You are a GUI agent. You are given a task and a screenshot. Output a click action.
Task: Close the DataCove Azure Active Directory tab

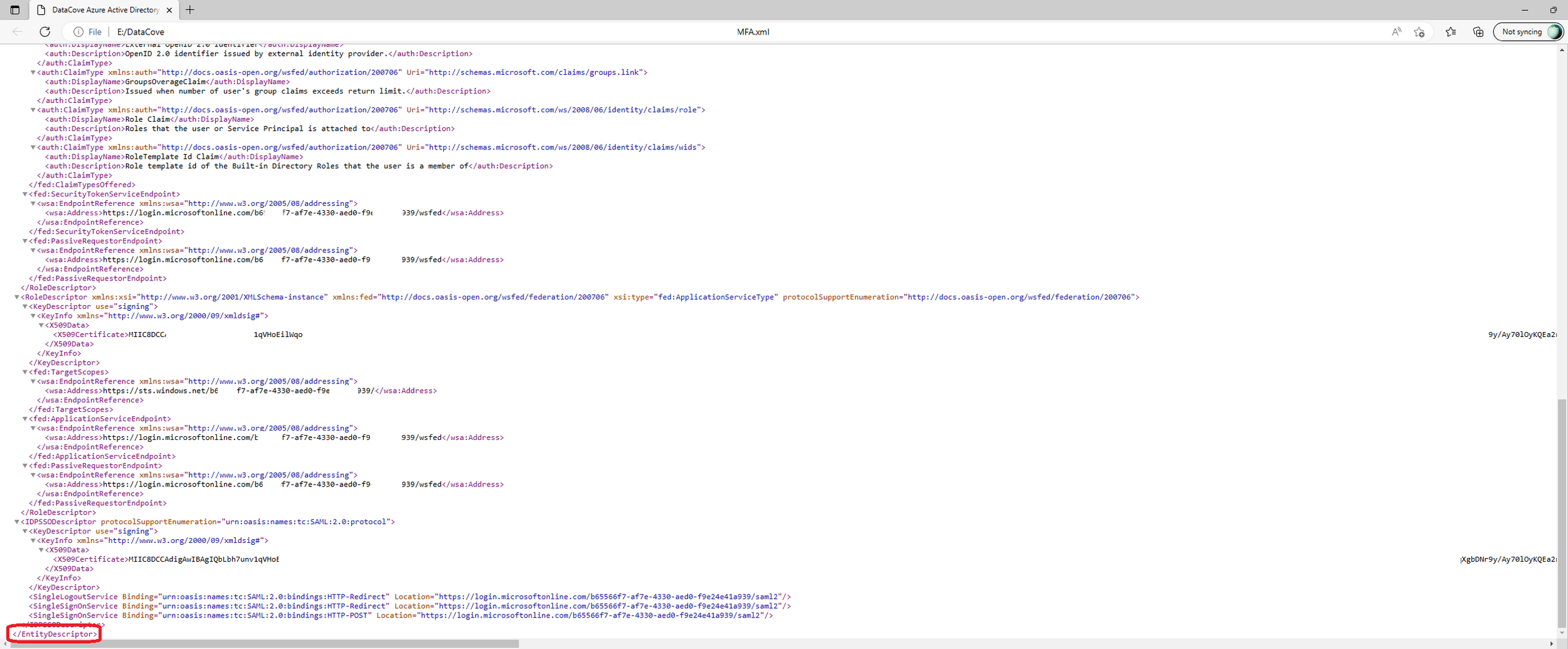click(x=169, y=10)
